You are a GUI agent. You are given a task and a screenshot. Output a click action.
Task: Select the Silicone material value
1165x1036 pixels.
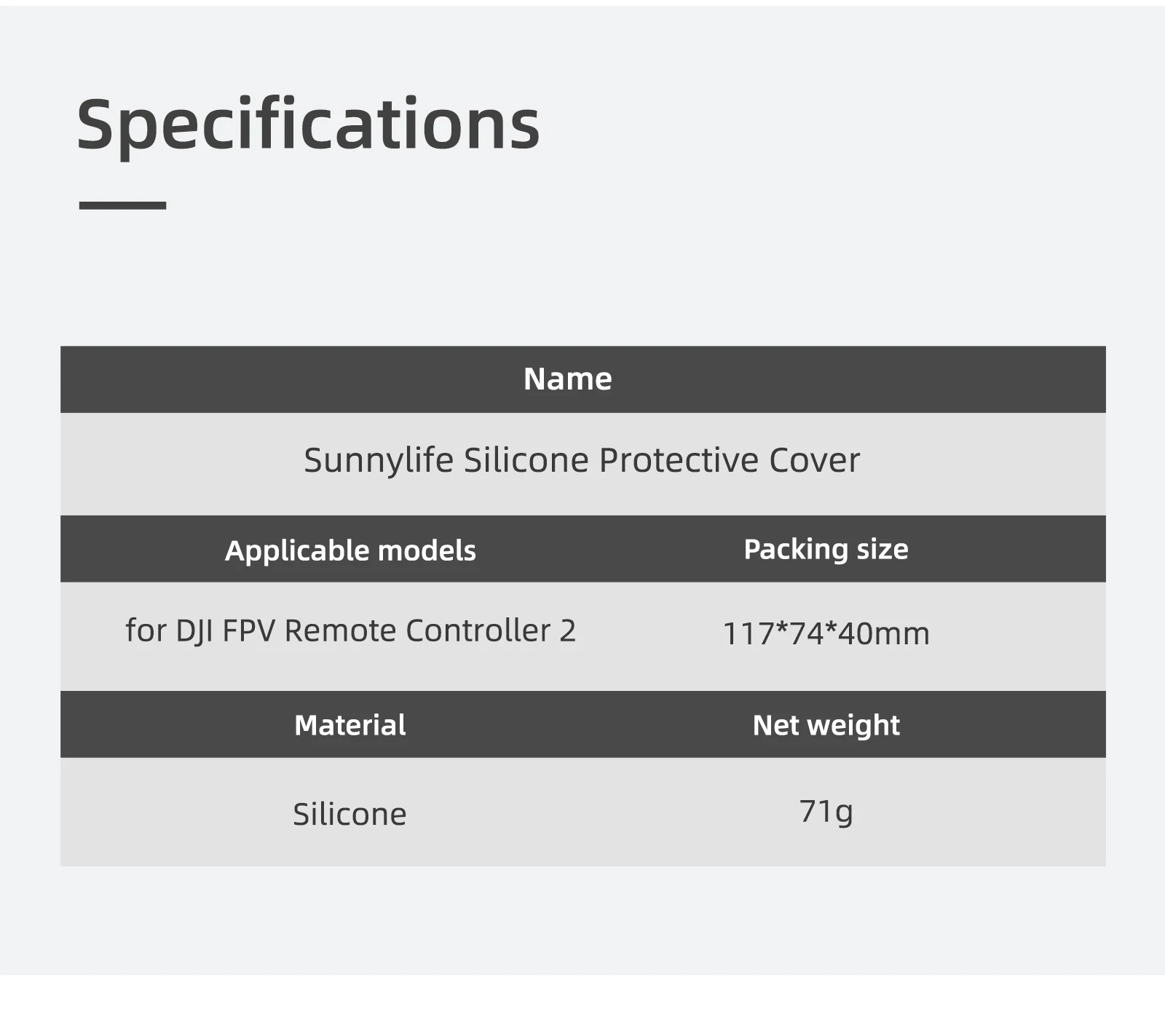pyautogui.click(x=349, y=814)
